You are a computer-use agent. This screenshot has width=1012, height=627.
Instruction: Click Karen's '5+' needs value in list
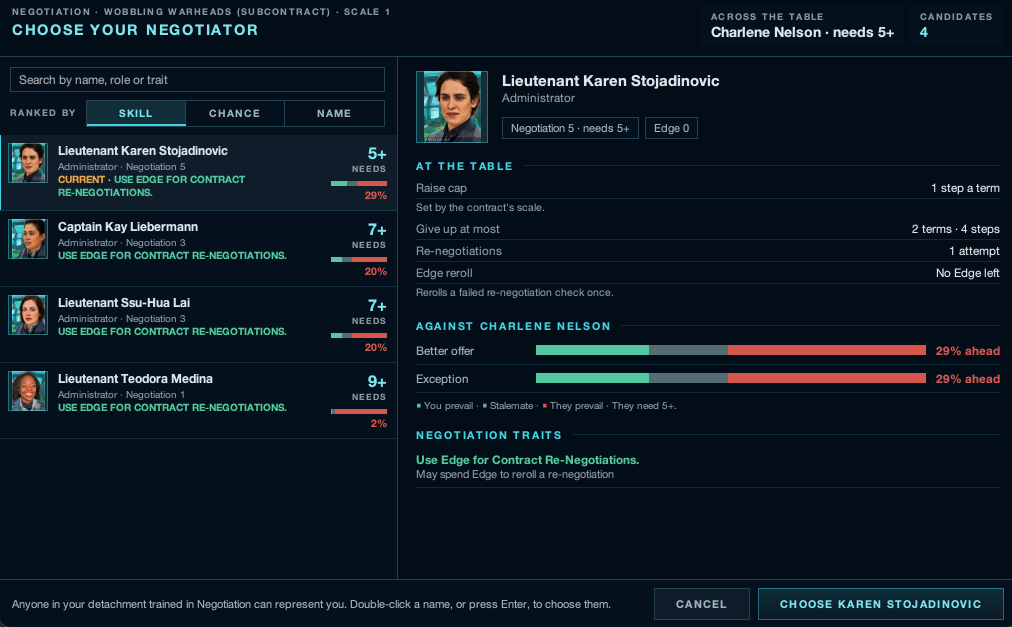point(377,154)
